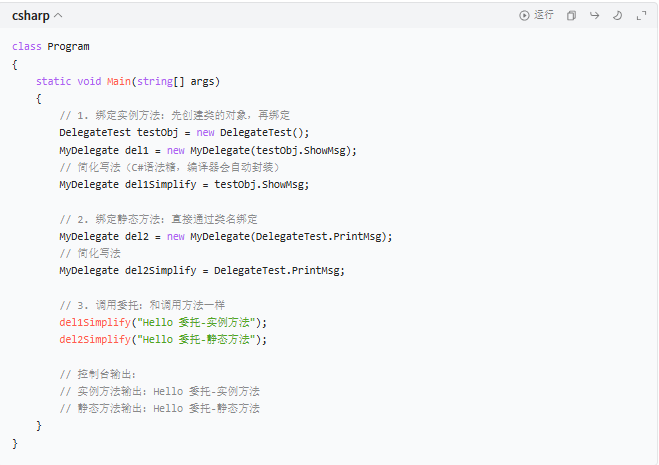Click the del2Simplify invocation call
The width and height of the screenshot is (659, 465).
pyautogui.click(x=96, y=339)
